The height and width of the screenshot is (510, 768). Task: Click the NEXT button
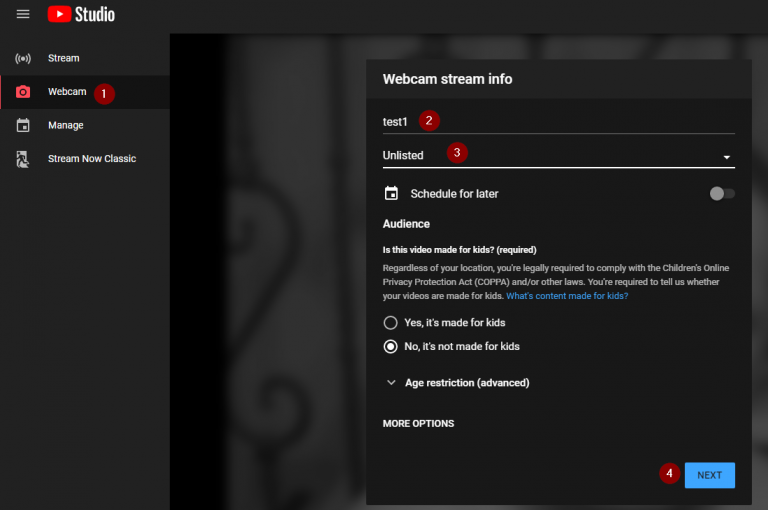click(709, 475)
